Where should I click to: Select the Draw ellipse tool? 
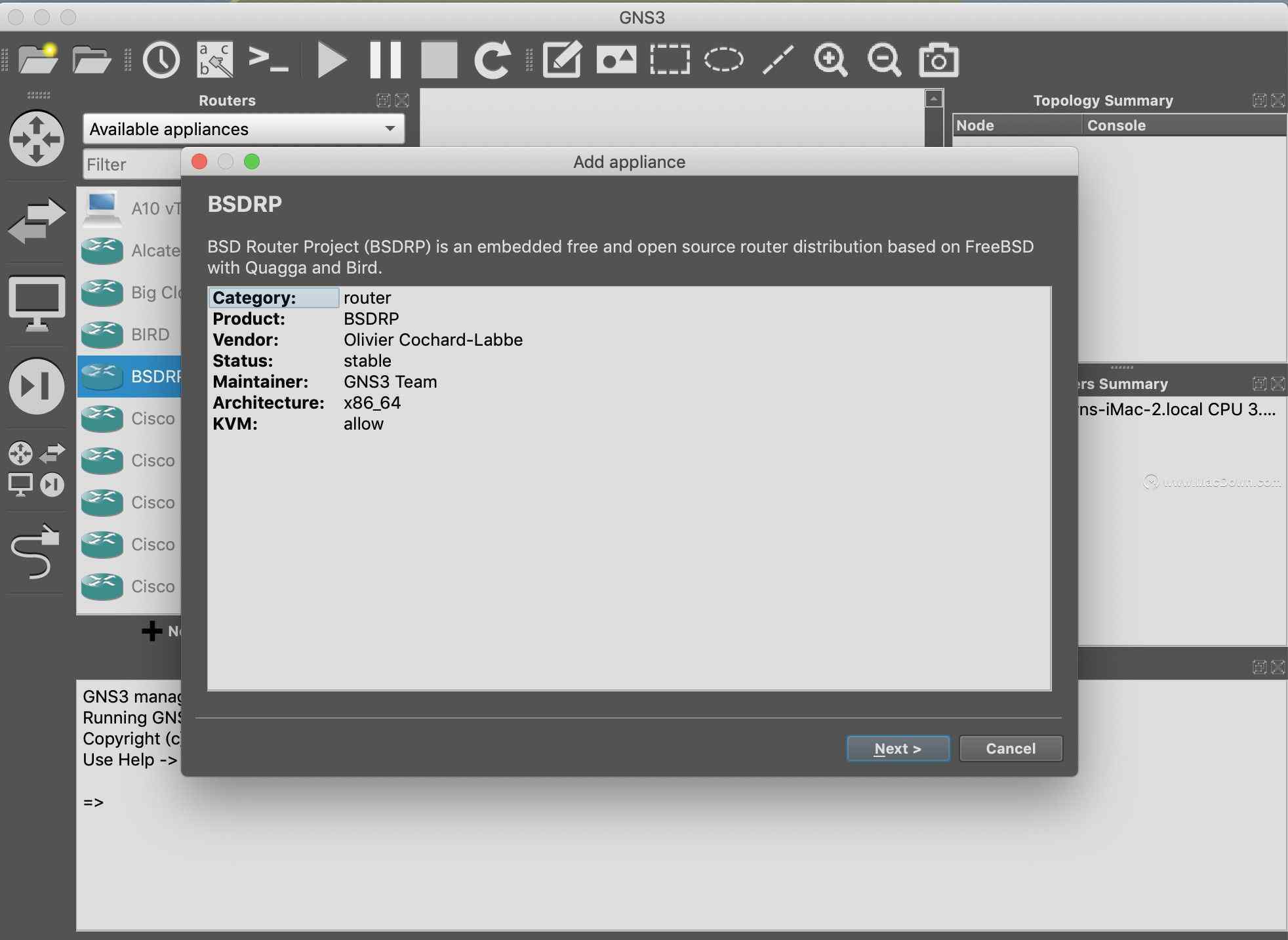(723, 60)
